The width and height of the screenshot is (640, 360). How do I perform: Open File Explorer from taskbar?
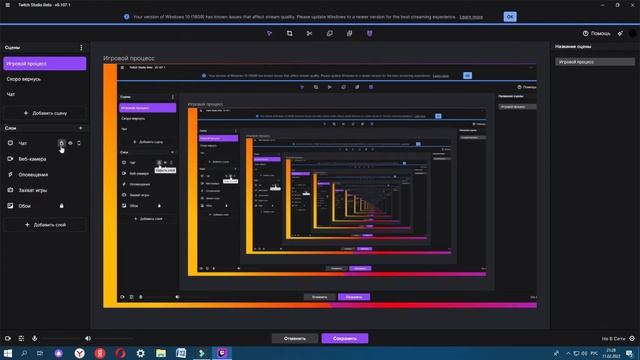pyautogui.click(x=161, y=353)
